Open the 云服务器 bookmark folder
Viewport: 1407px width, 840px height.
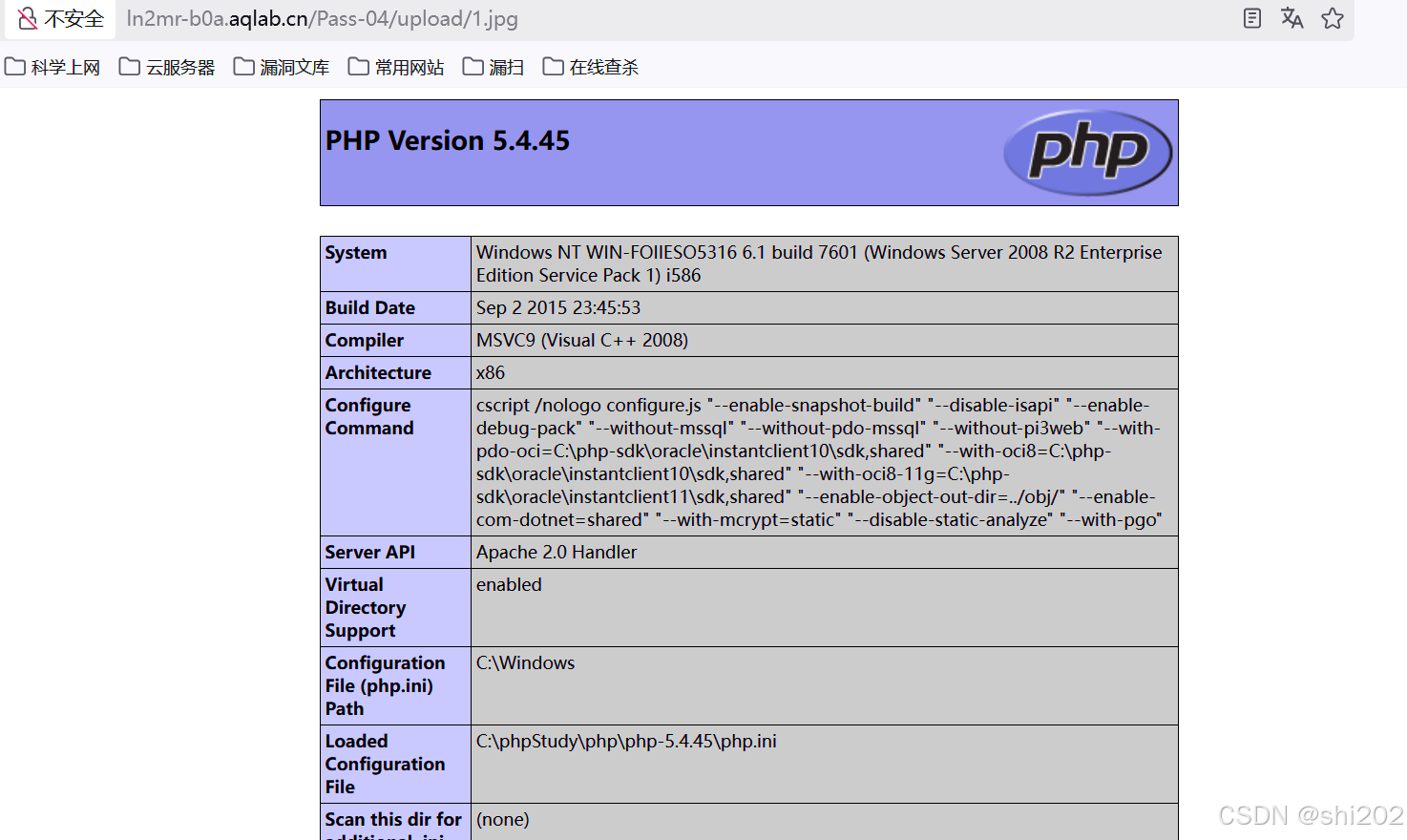click(167, 67)
